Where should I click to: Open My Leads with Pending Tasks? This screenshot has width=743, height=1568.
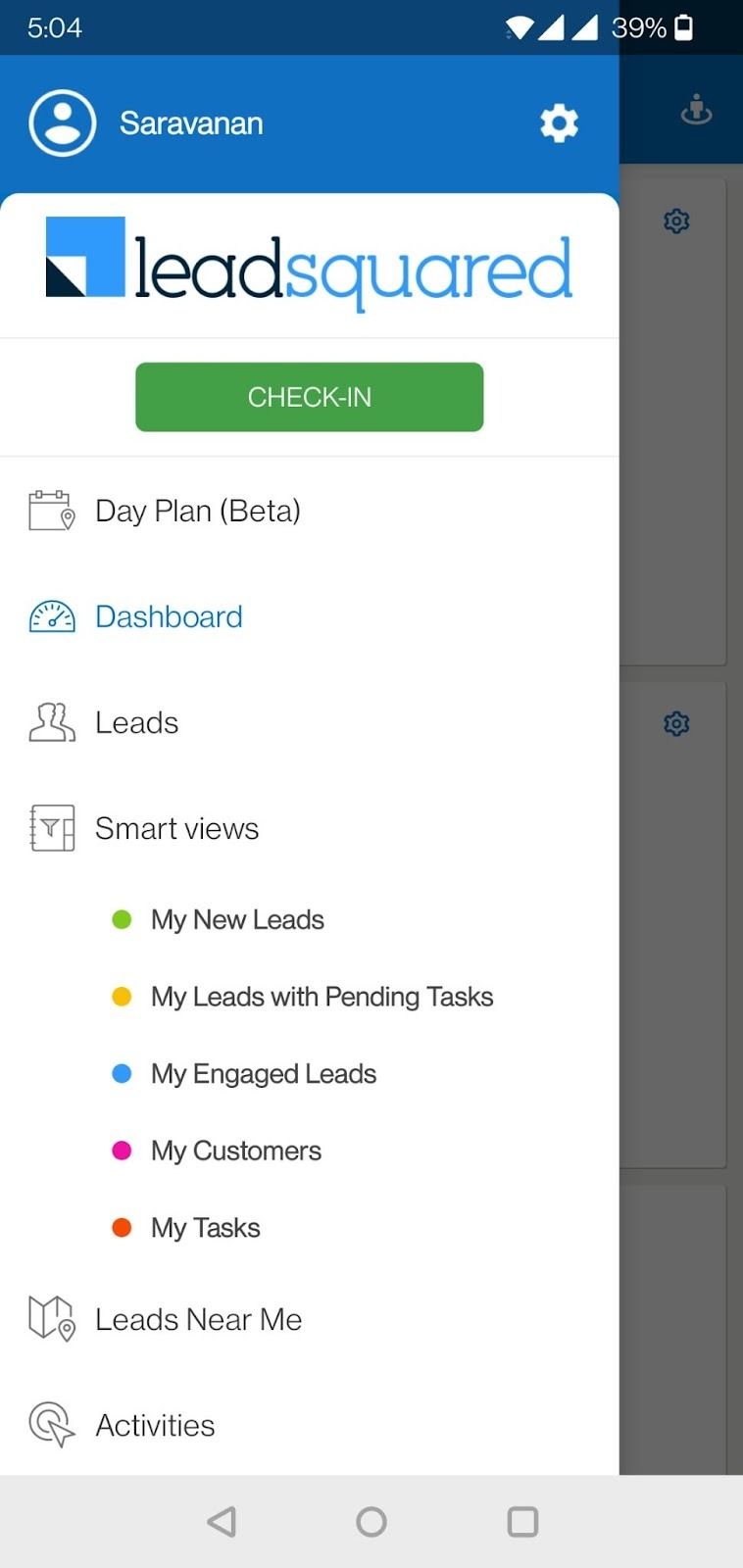pyautogui.click(x=322, y=997)
